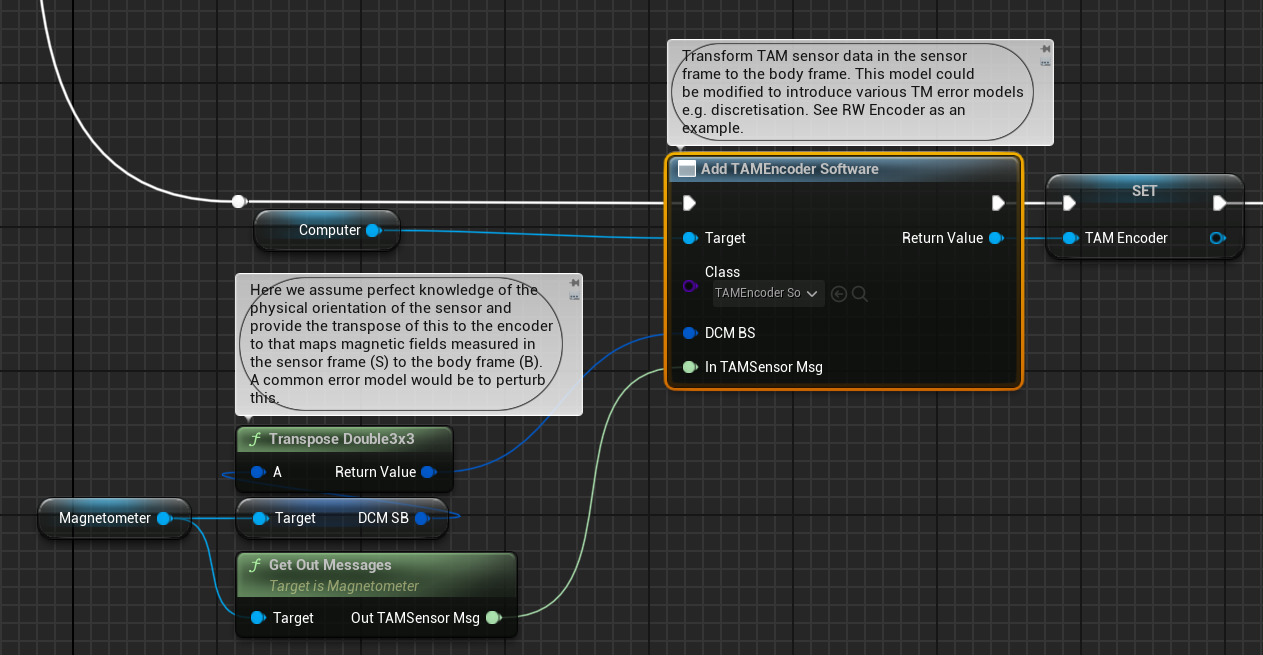Click the function icon on Get Out Messages
The height and width of the screenshot is (655, 1263).
[255, 565]
